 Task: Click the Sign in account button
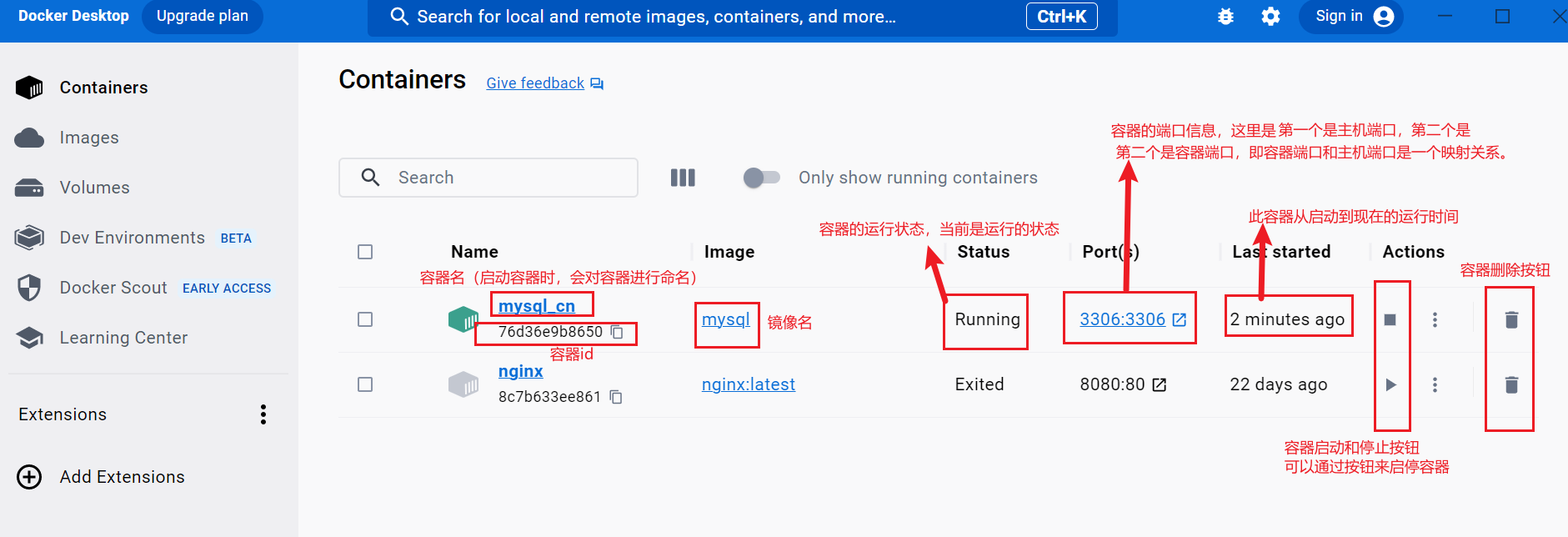pyautogui.click(x=1351, y=17)
